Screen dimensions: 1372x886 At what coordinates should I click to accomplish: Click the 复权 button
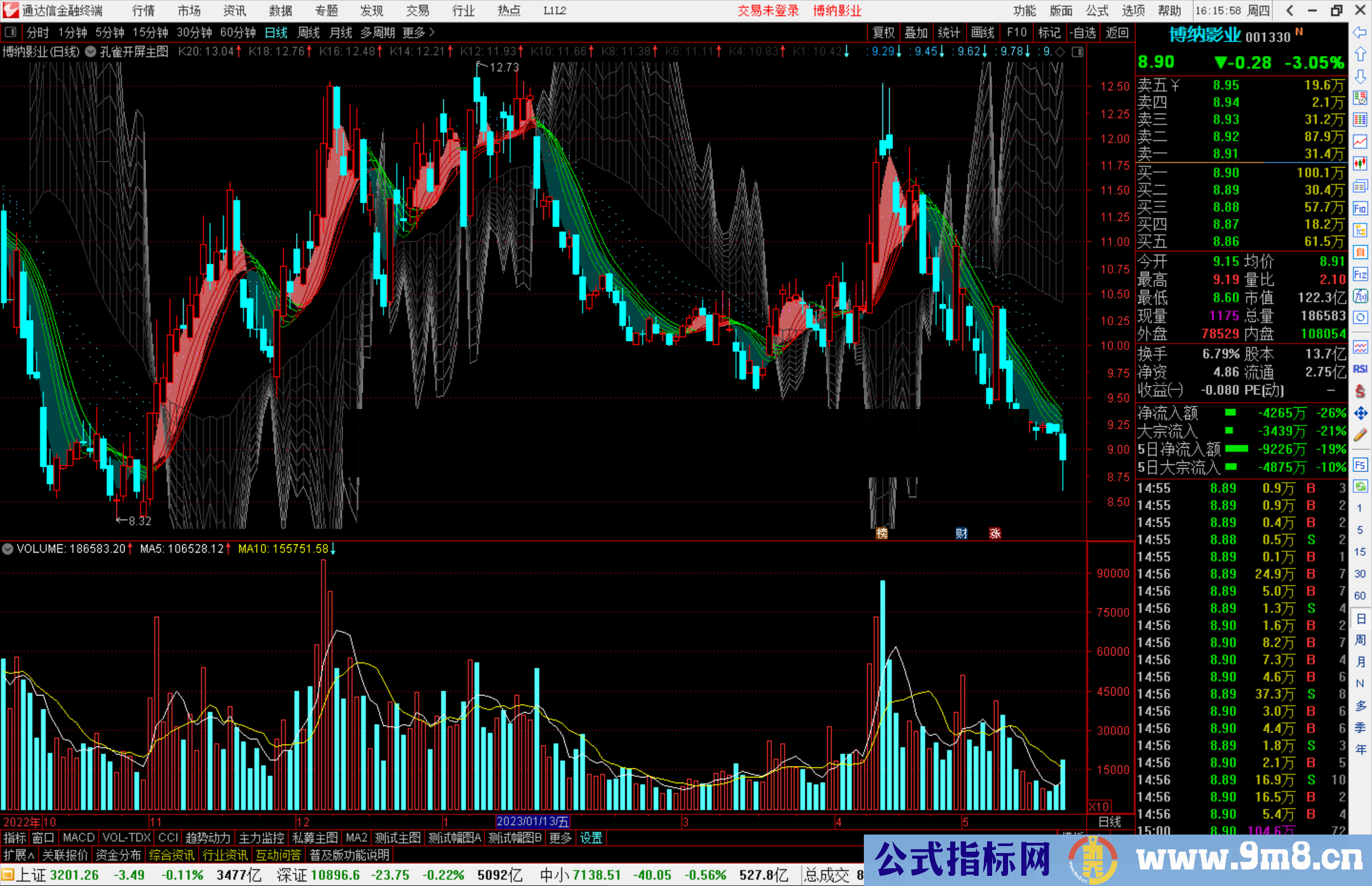(884, 32)
